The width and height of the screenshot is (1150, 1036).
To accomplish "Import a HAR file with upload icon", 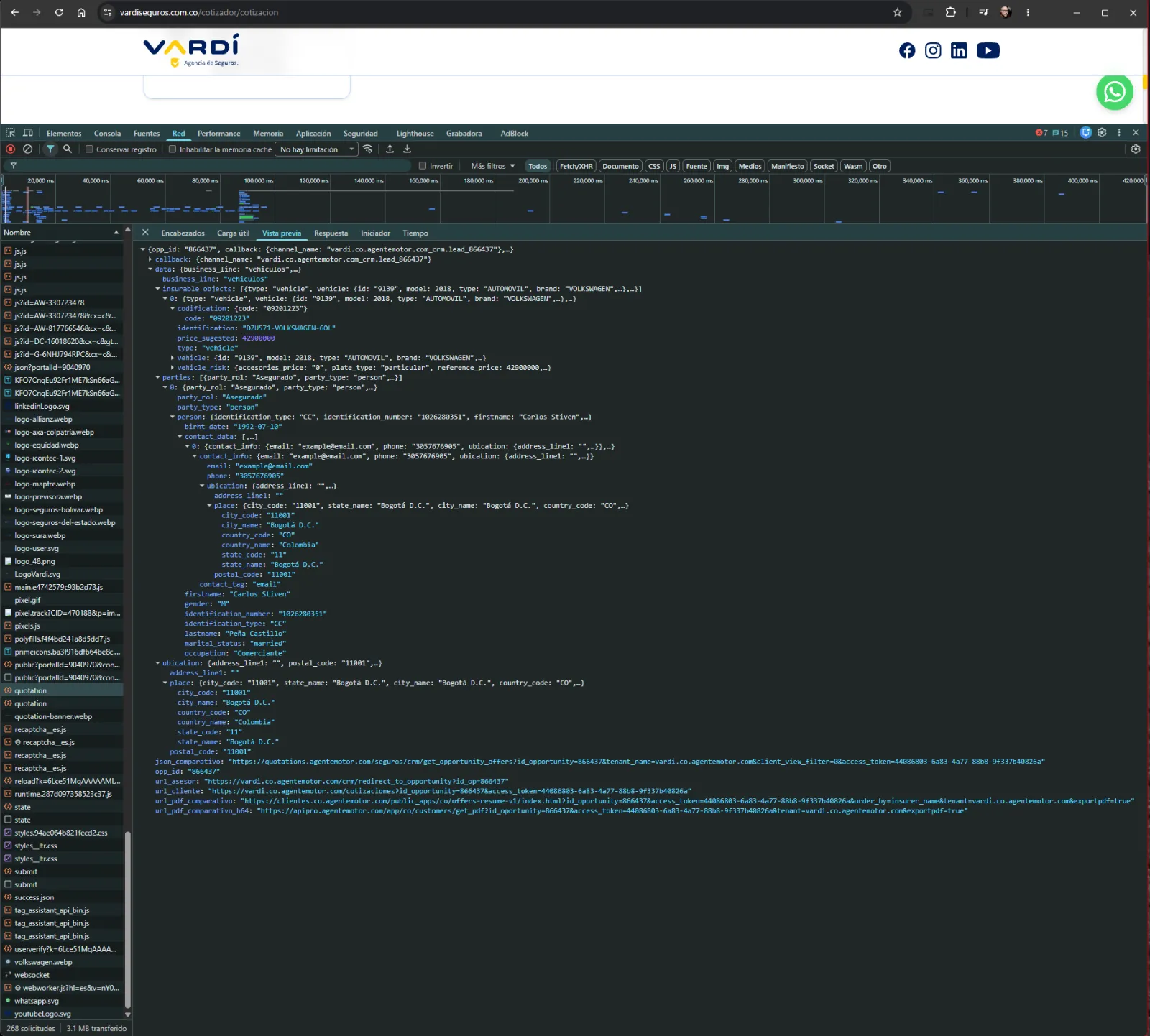I will 390,149.
